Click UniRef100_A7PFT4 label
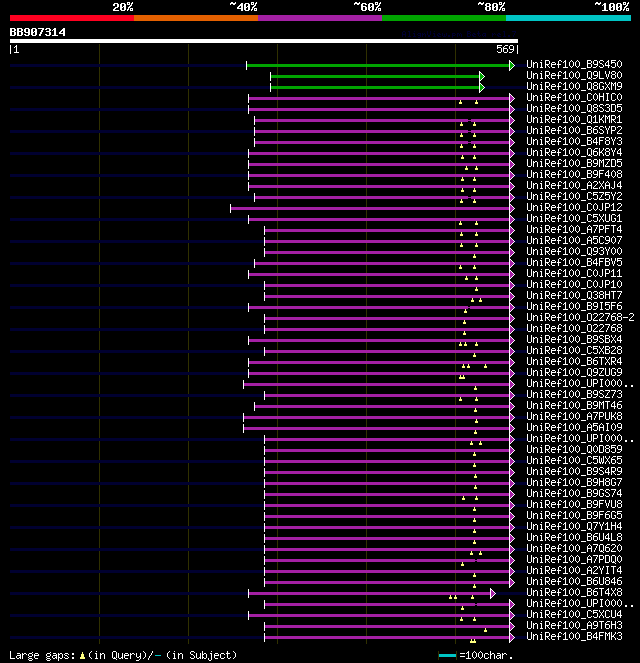 [574, 229]
